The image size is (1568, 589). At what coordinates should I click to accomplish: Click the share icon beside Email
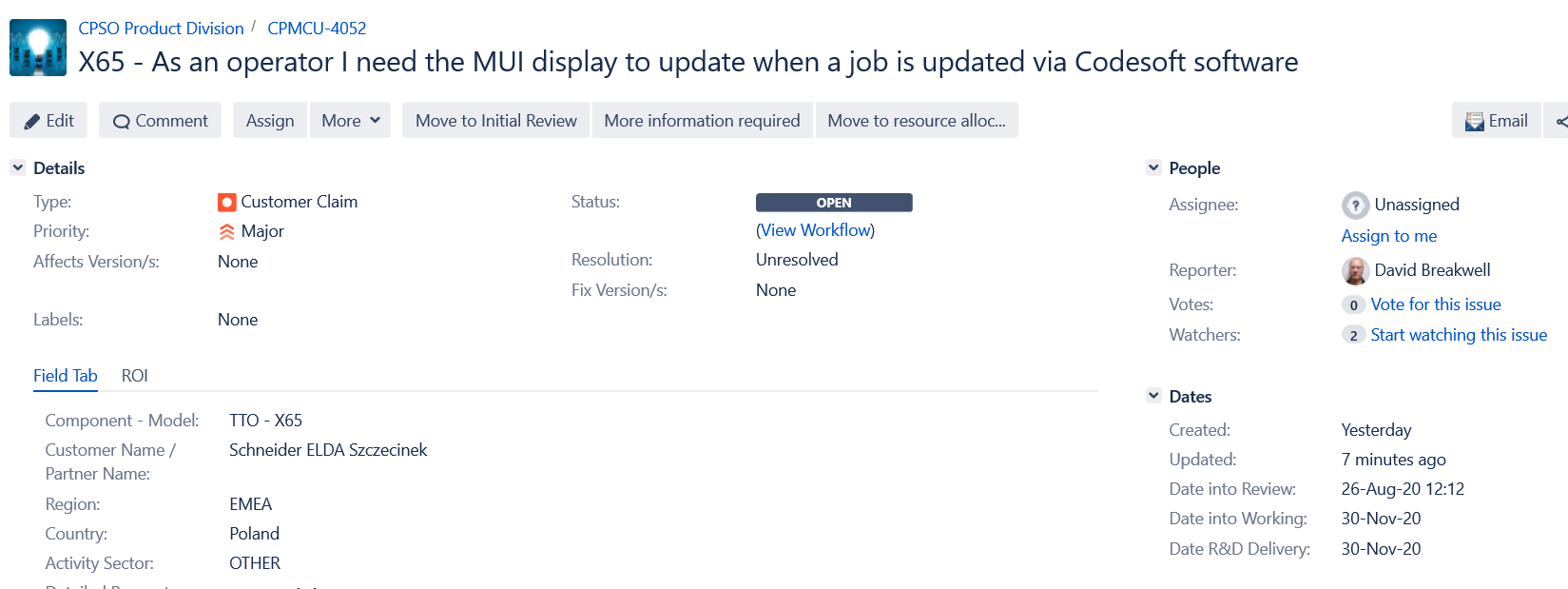coord(1559,121)
